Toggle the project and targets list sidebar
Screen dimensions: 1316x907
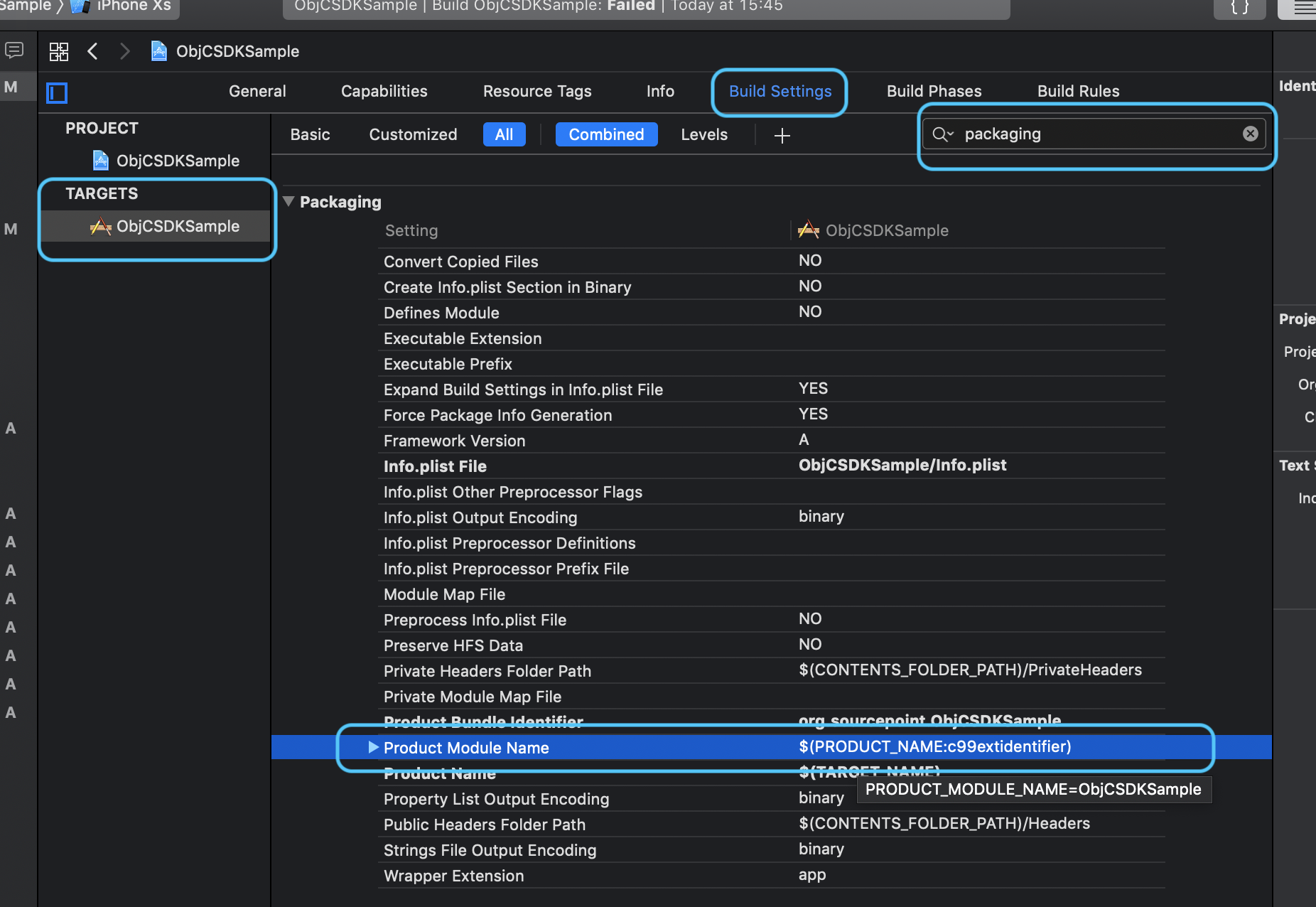point(57,93)
